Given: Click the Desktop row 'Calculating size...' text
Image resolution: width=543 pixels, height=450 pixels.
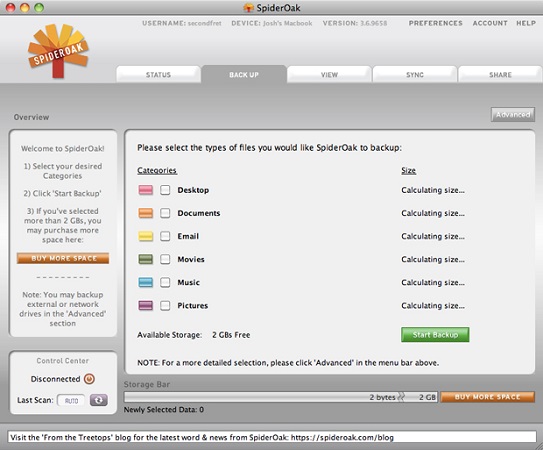Looking at the screenshot, I should (433, 190).
